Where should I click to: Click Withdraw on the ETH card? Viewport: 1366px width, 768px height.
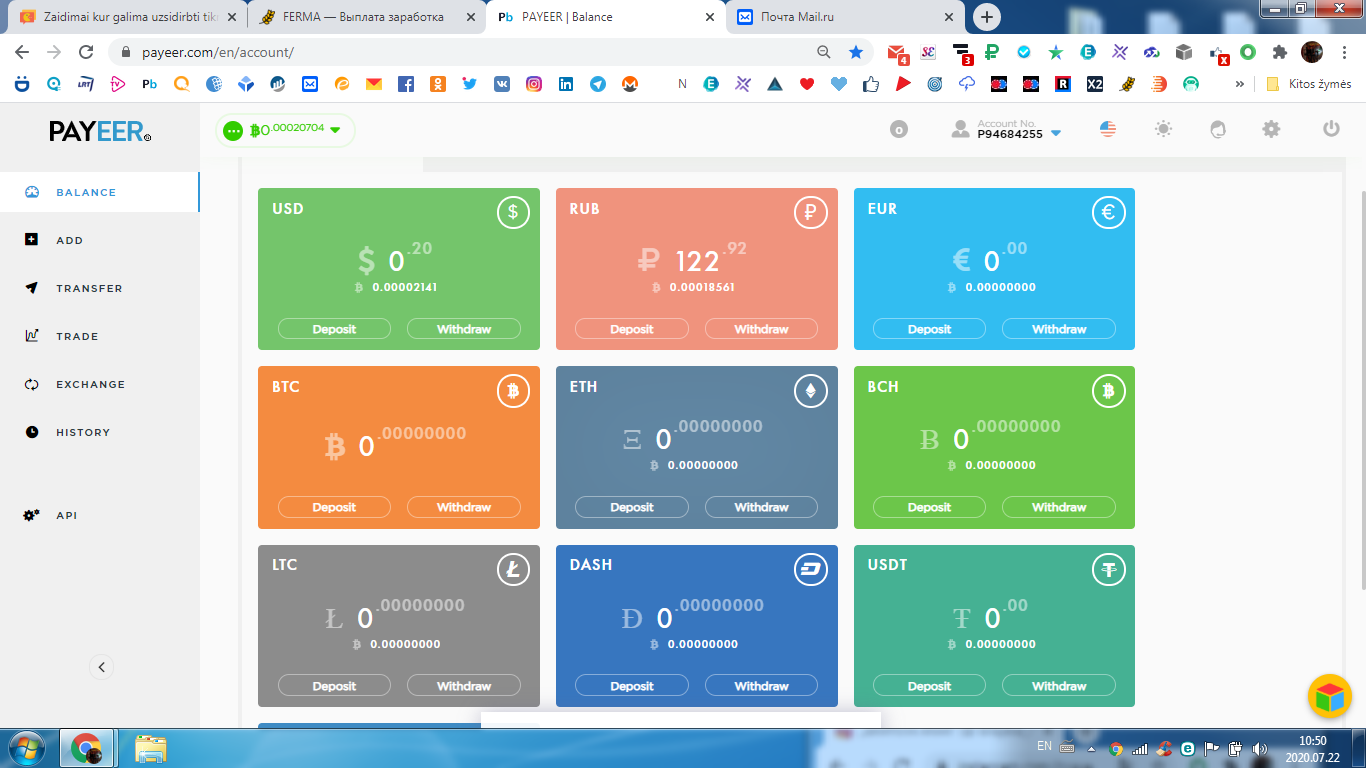click(761, 507)
